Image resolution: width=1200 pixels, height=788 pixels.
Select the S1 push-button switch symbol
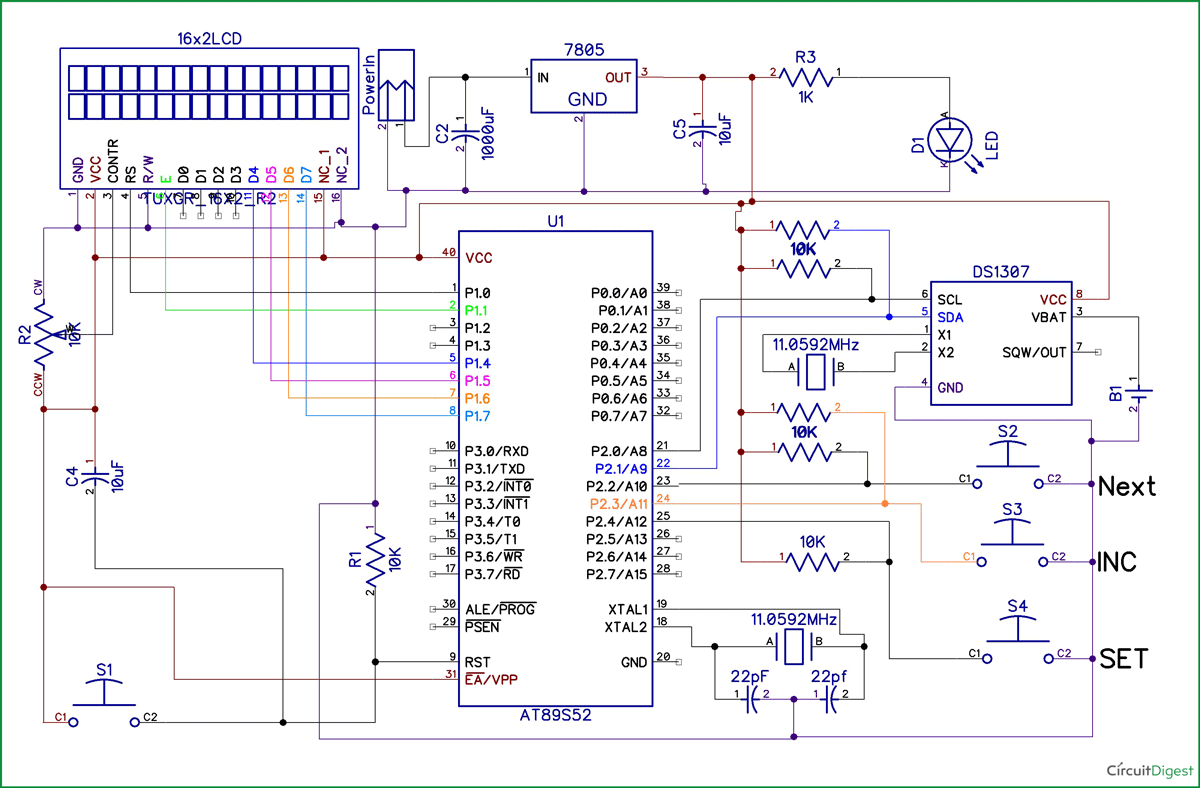[x=103, y=702]
